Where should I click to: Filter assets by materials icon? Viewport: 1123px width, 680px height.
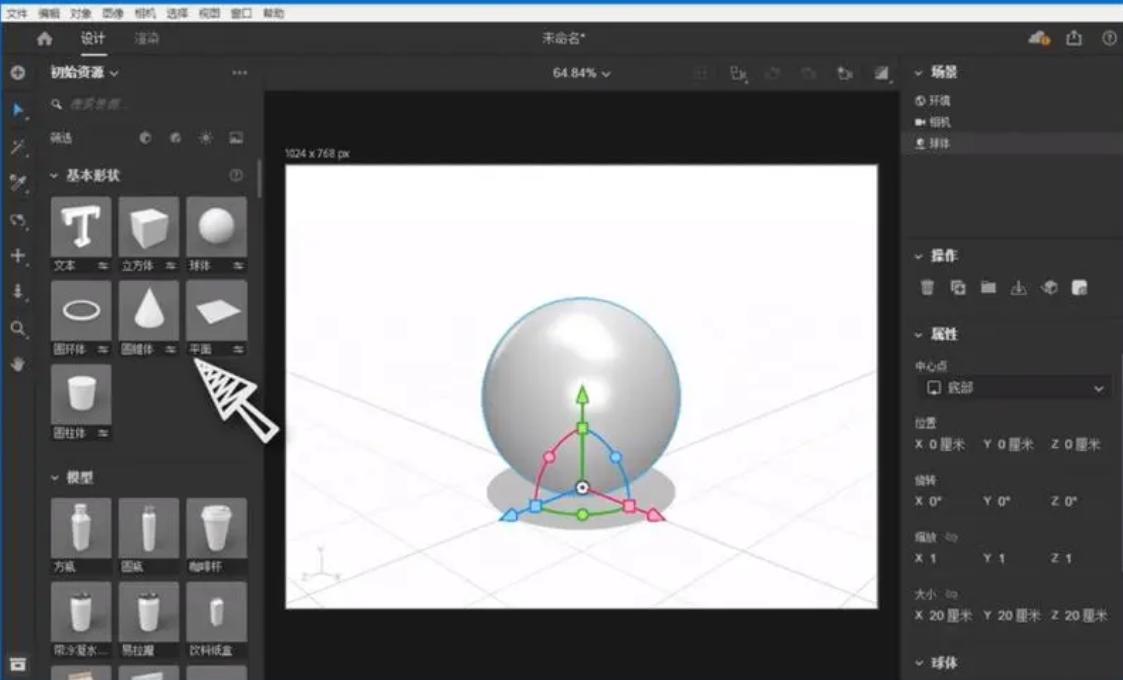pos(175,138)
